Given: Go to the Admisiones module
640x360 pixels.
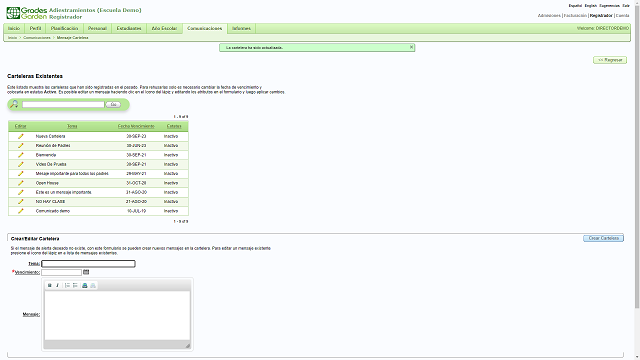Looking at the screenshot, I should click(x=549, y=16).
